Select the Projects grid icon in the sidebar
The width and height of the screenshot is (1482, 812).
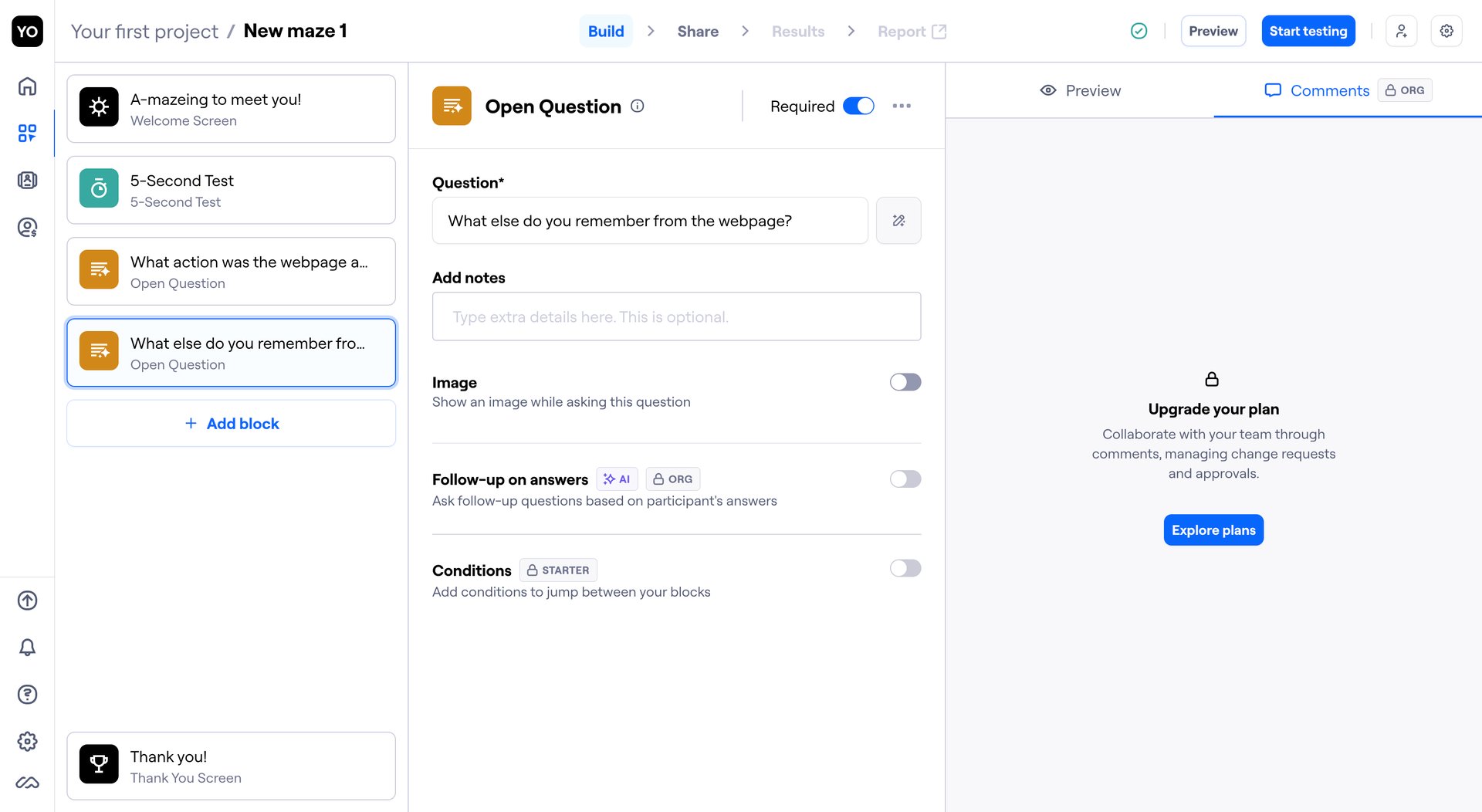click(27, 133)
